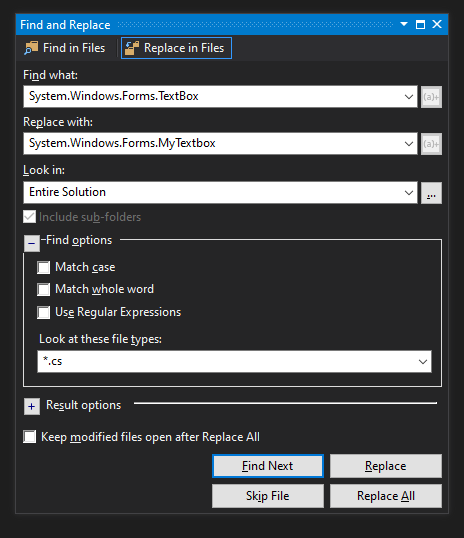Enable the Match whole word checkbox
464x538 pixels.
(44, 289)
